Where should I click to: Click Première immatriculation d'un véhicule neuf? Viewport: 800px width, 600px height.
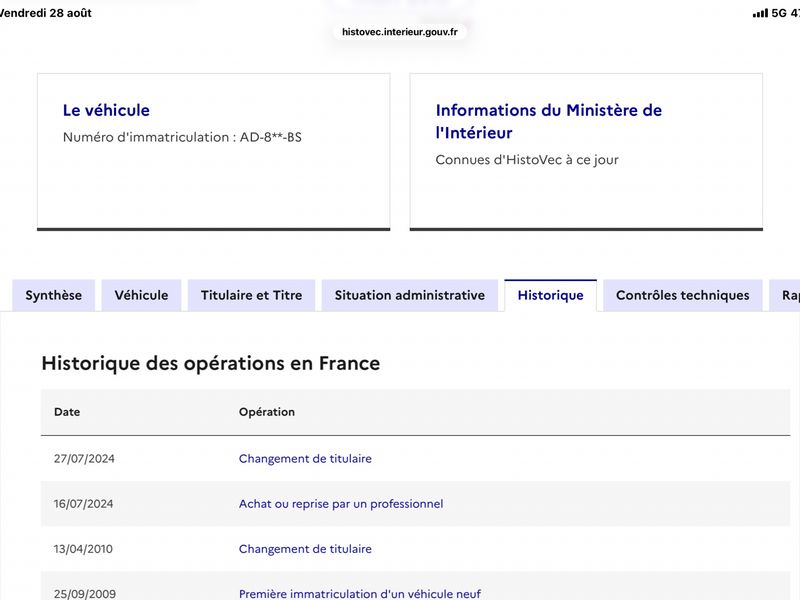(x=360, y=594)
